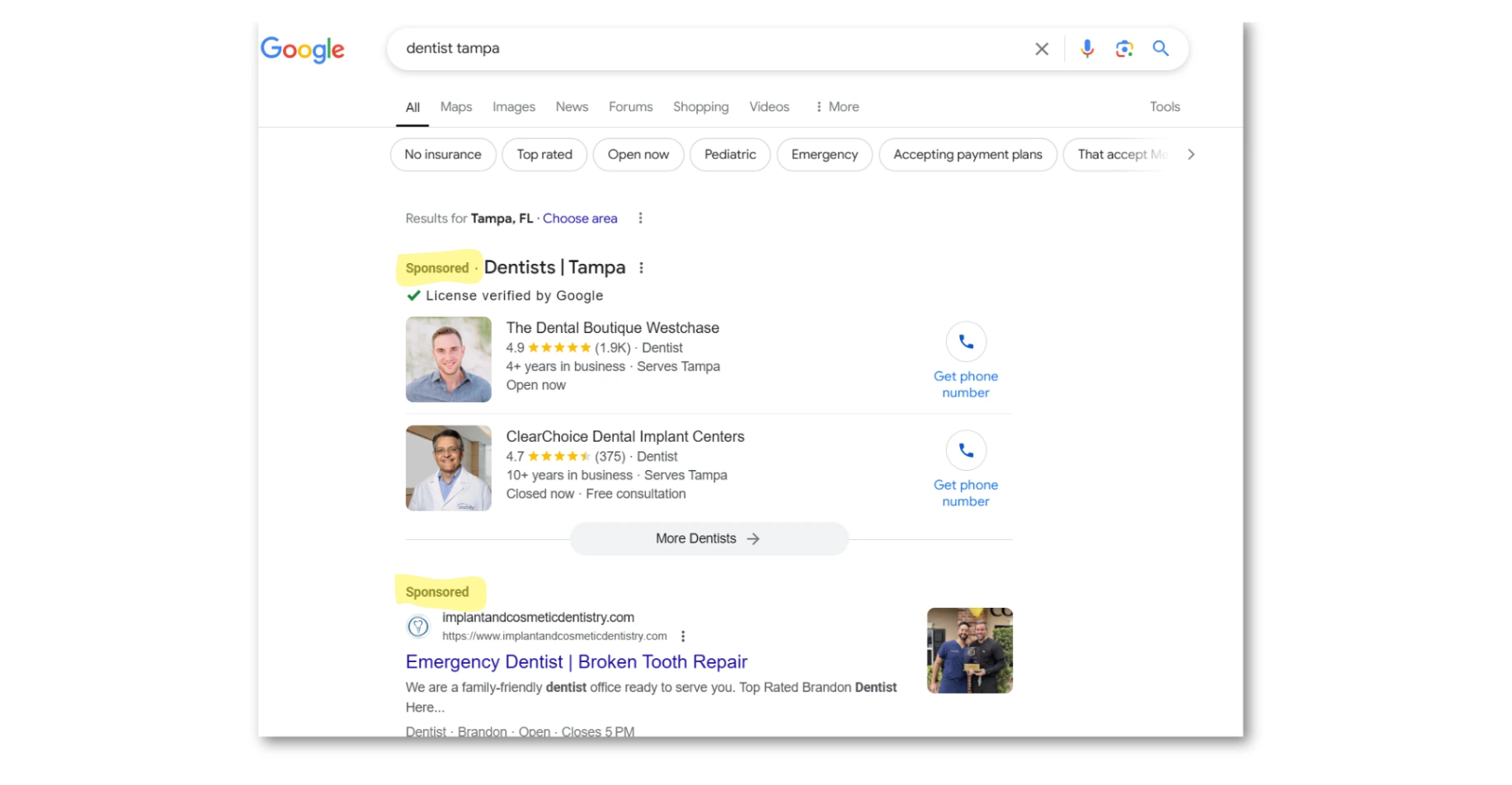Click the https://www.implantandcosmeticdentistry.com URL text
The width and height of the screenshot is (1512, 785).
coord(554,637)
